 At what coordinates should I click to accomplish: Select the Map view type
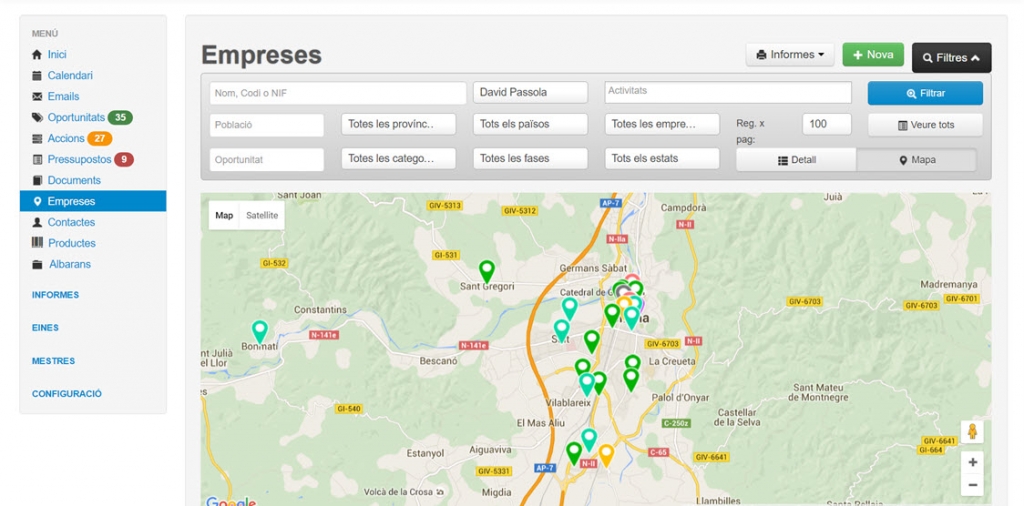(x=224, y=215)
